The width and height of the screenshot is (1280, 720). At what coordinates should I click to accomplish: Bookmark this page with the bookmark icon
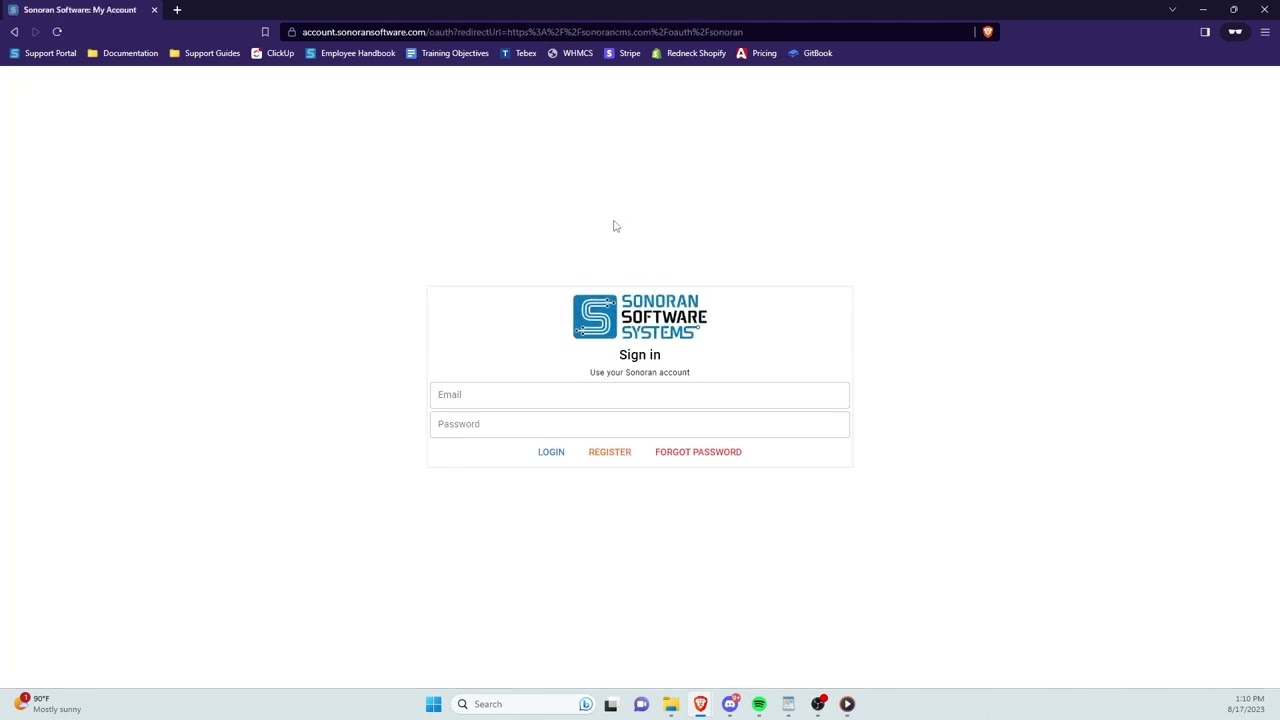[x=265, y=32]
